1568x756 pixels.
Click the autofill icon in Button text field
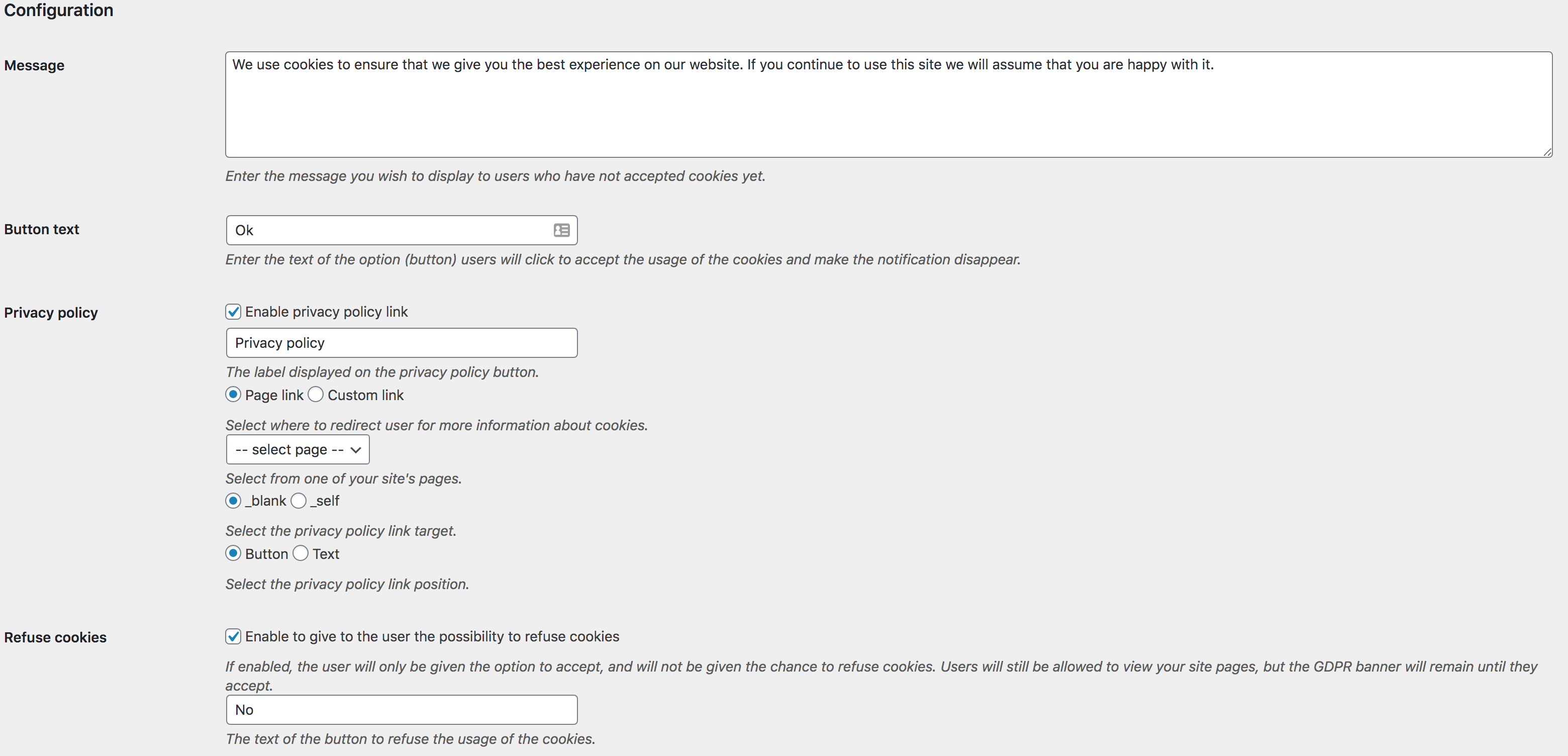[561, 230]
